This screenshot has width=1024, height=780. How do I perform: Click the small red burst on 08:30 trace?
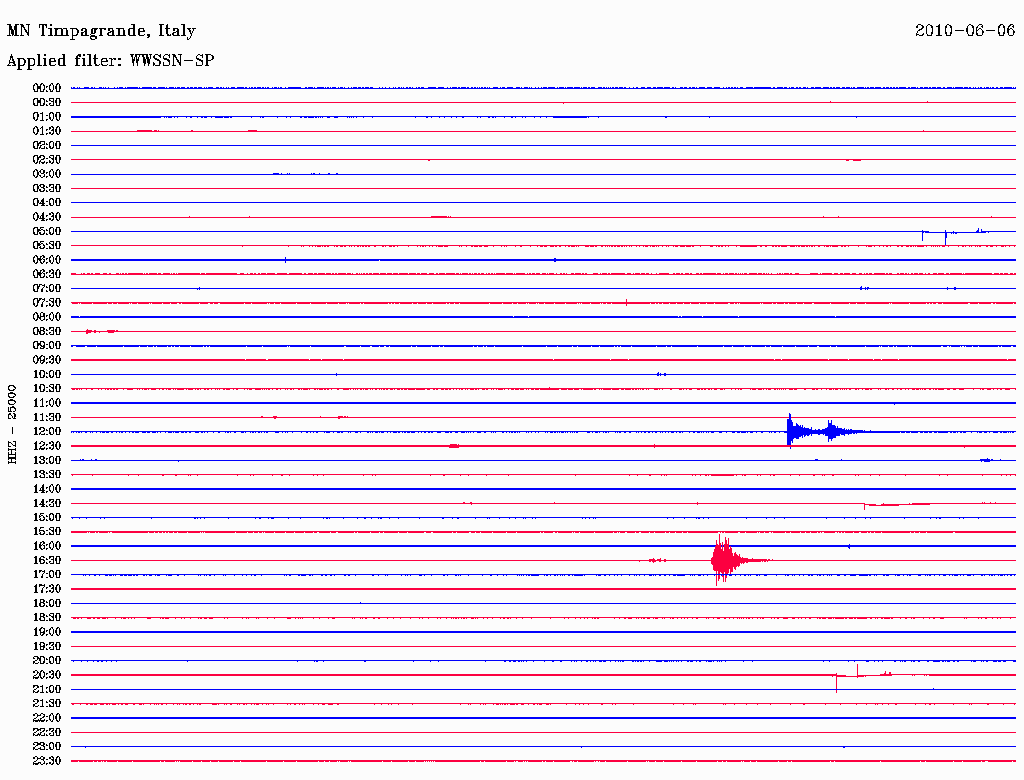pos(101,332)
